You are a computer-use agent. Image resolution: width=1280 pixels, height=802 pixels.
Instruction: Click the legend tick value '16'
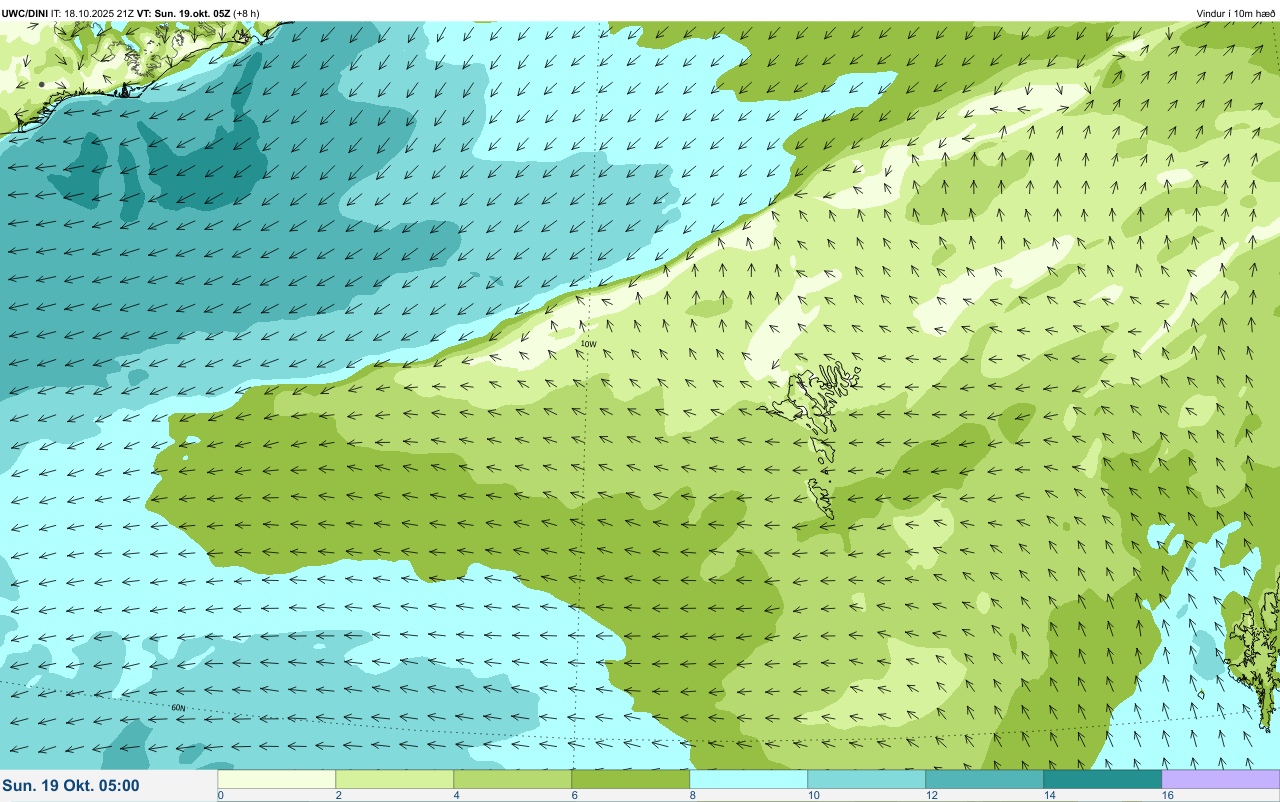coord(1168,795)
